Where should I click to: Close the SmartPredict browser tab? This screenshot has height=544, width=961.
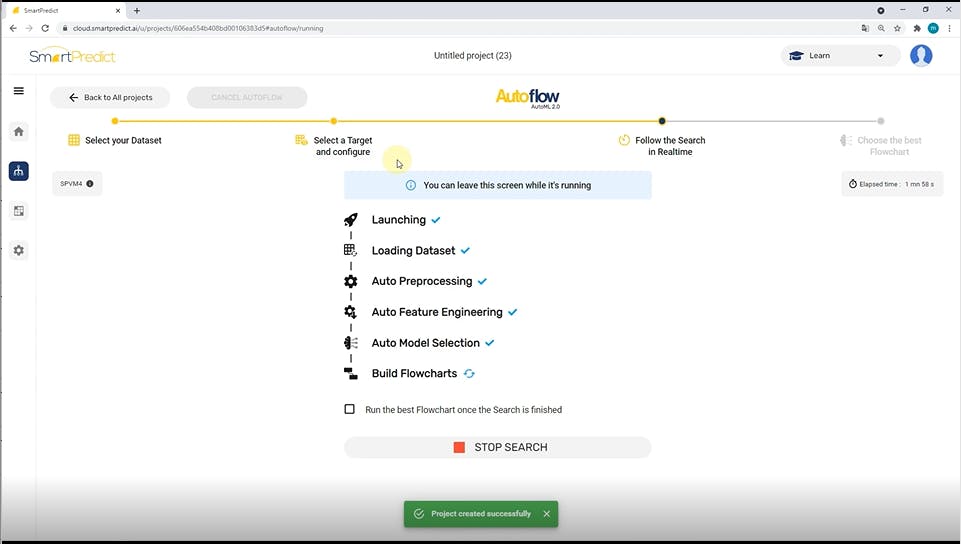pos(118,10)
